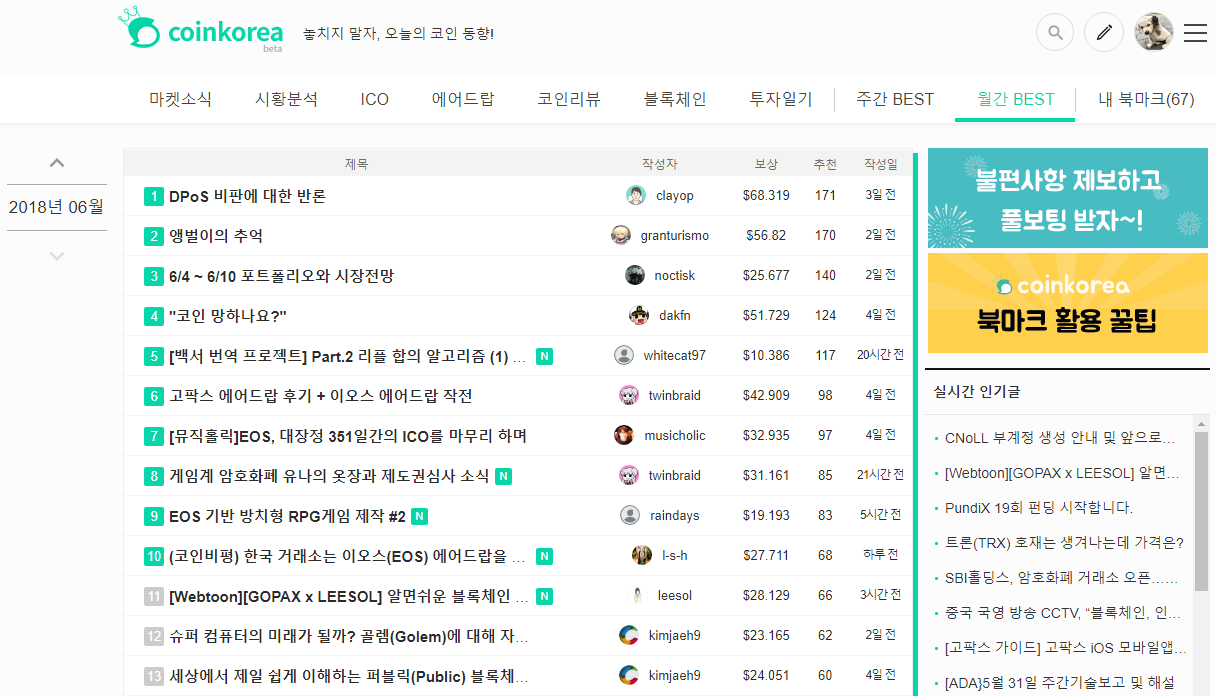Click author name kimjaeh9 in row 12

[674, 636]
